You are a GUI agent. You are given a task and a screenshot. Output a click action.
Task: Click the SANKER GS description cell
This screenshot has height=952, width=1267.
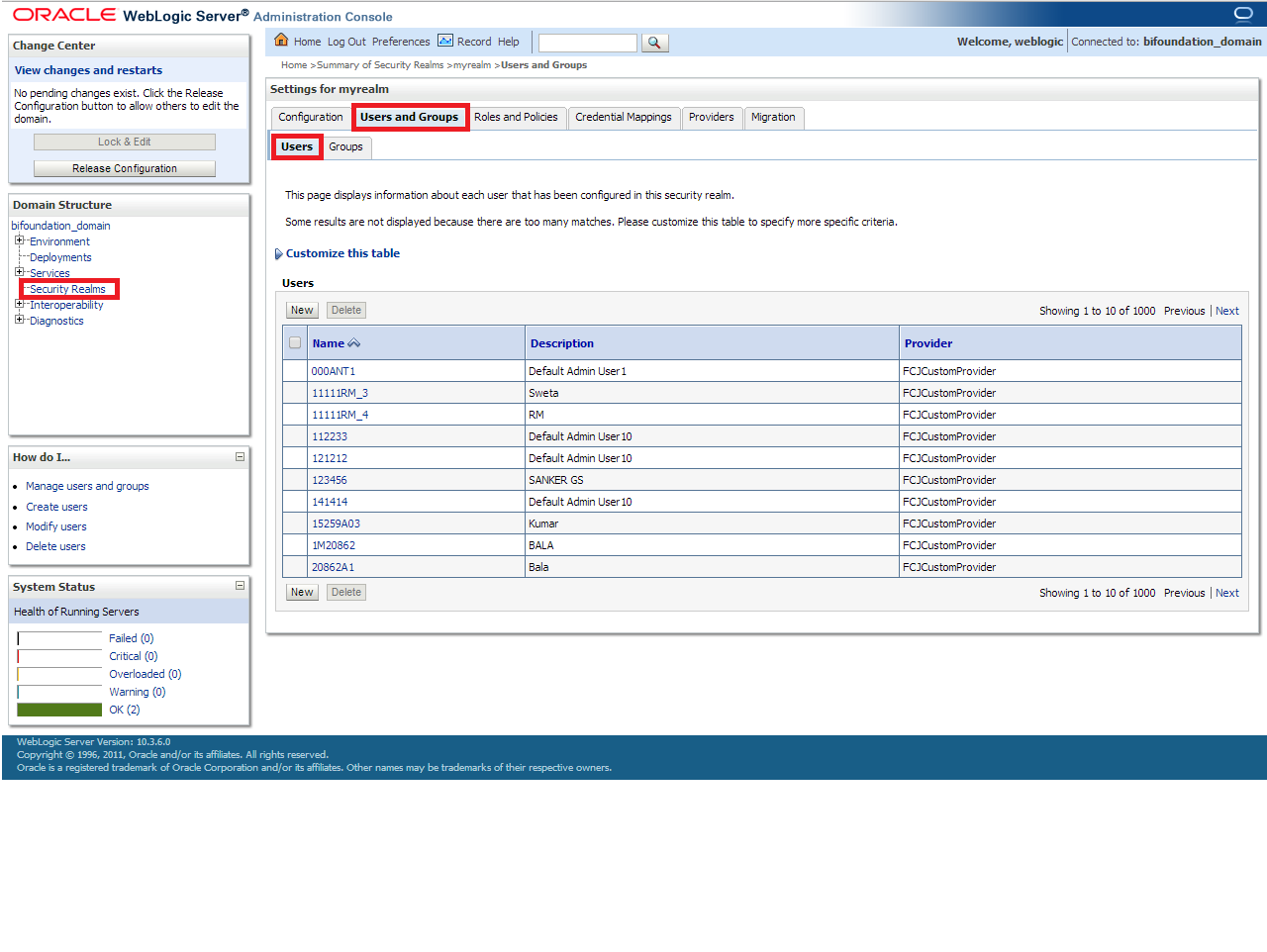(x=712, y=480)
